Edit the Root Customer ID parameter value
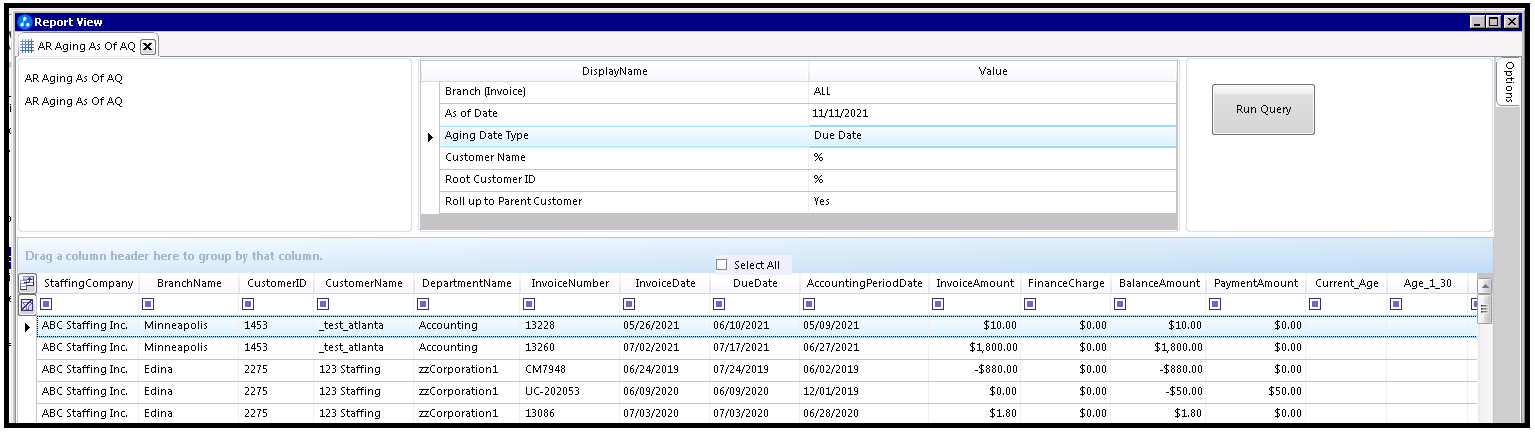Screen dimensions: 1535x432 pyautogui.click(x=992, y=180)
